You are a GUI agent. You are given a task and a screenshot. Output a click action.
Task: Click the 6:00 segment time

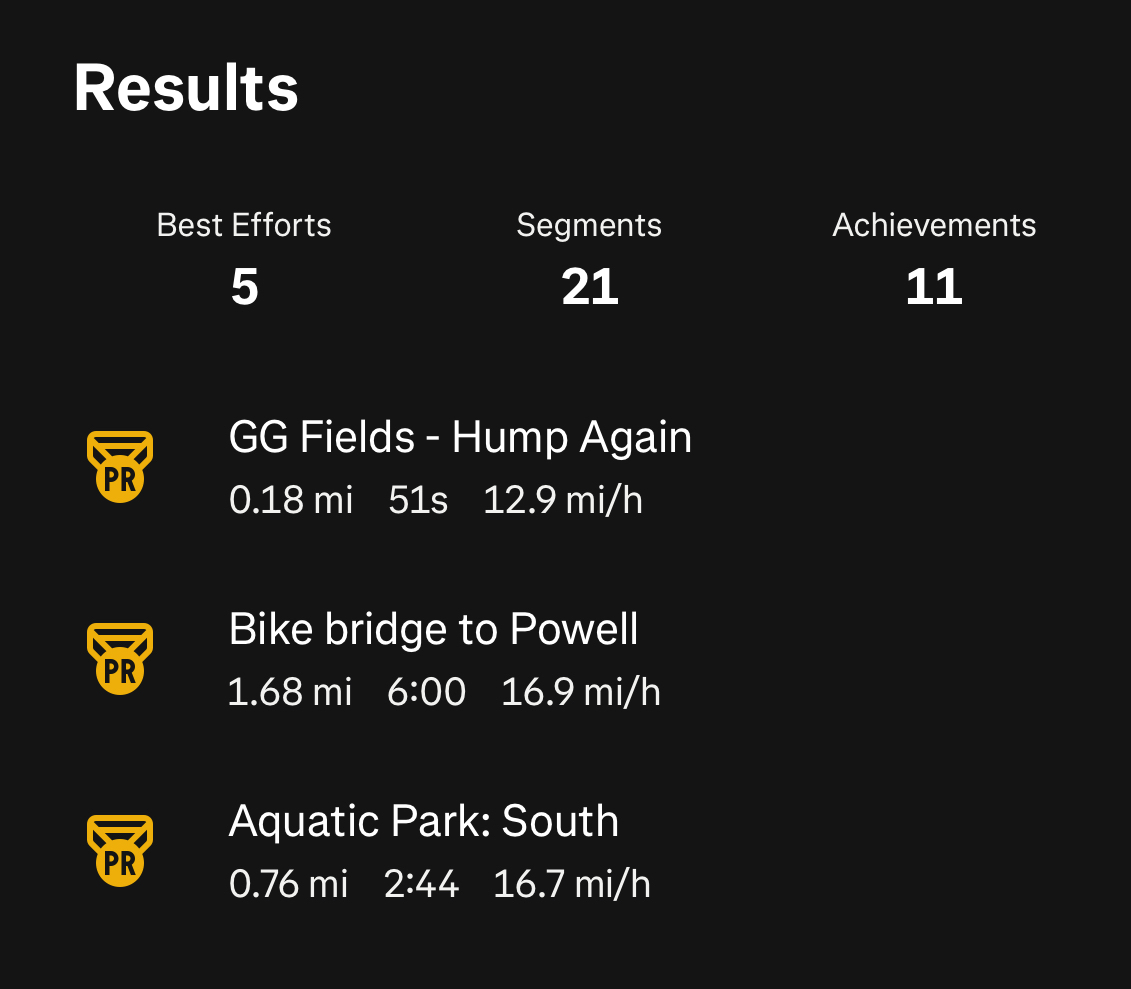426,691
